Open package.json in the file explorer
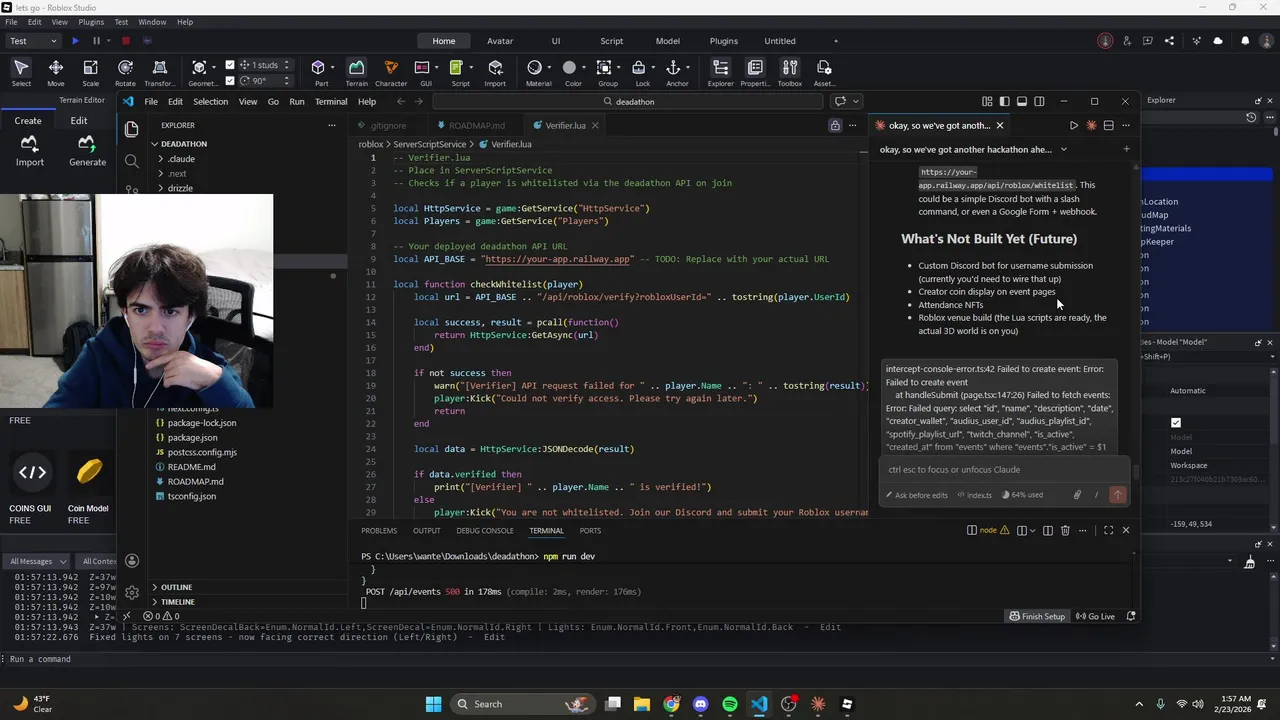Image resolution: width=1280 pixels, height=720 pixels. pos(192,438)
